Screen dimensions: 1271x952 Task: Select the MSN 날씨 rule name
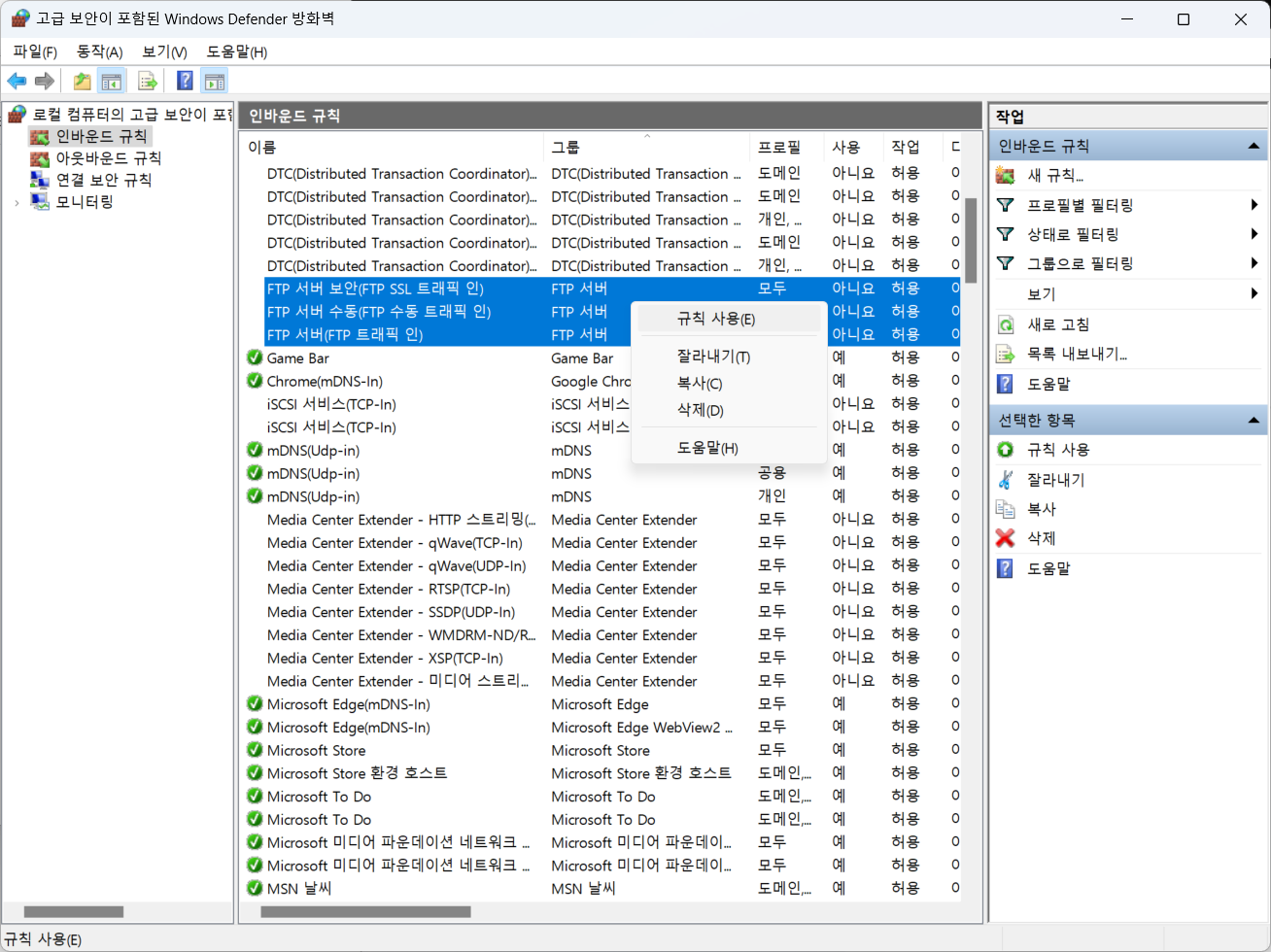pyautogui.click(x=299, y=888)
